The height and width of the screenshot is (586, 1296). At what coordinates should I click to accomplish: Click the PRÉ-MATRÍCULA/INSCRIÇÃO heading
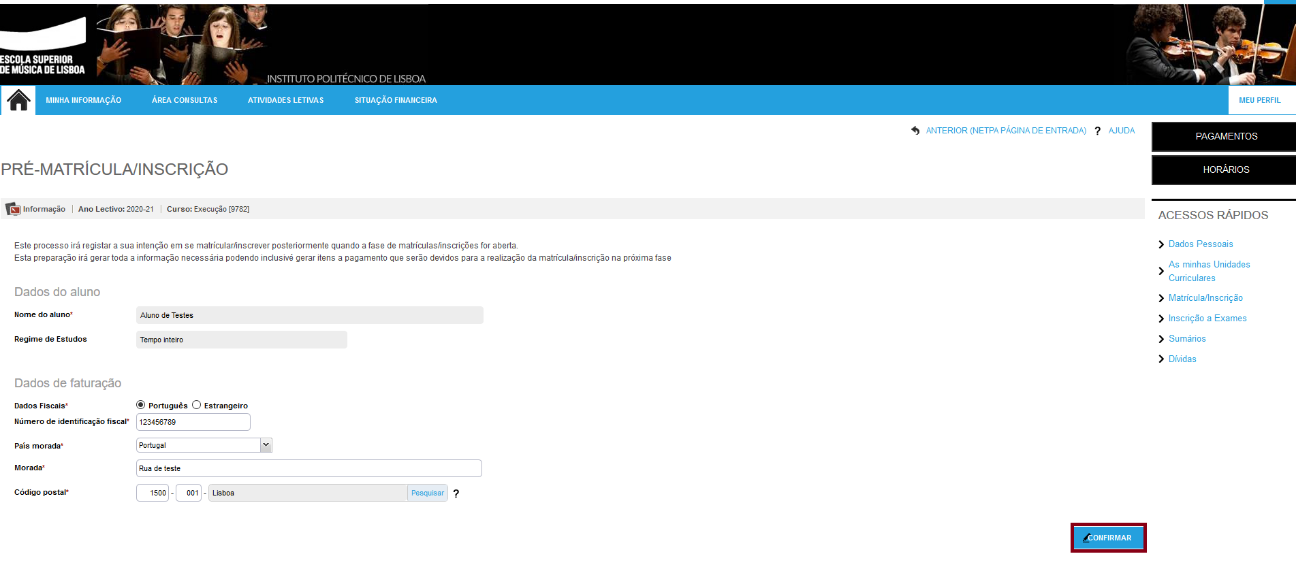[114, 170]
